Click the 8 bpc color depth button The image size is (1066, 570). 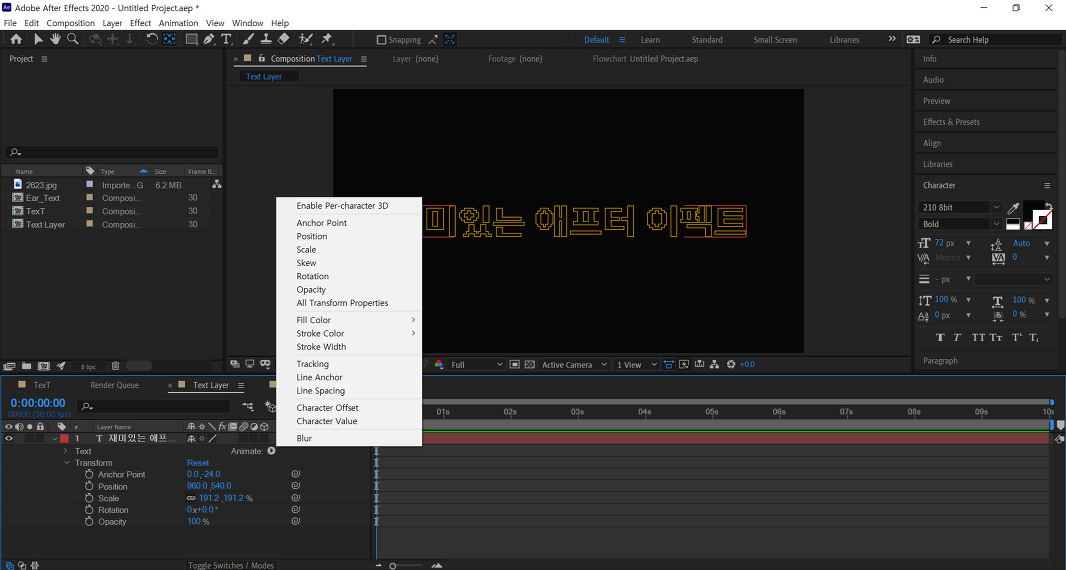pyautogui.click(x=88, y=366)
